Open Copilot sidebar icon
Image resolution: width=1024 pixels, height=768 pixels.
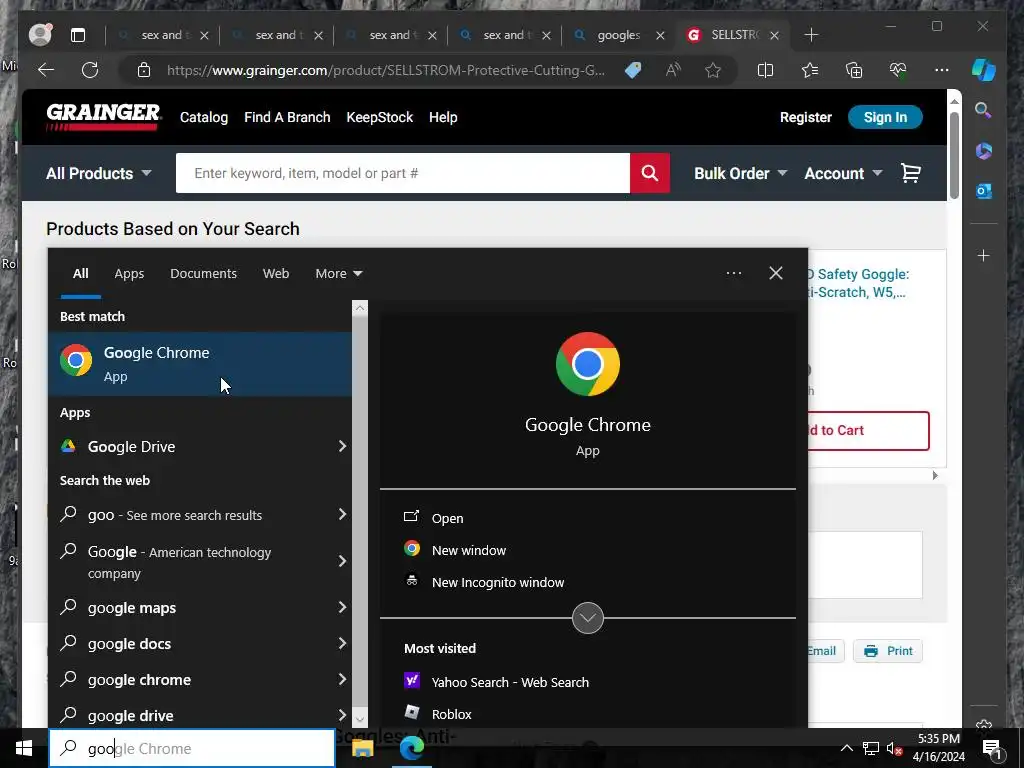[984, 70]
